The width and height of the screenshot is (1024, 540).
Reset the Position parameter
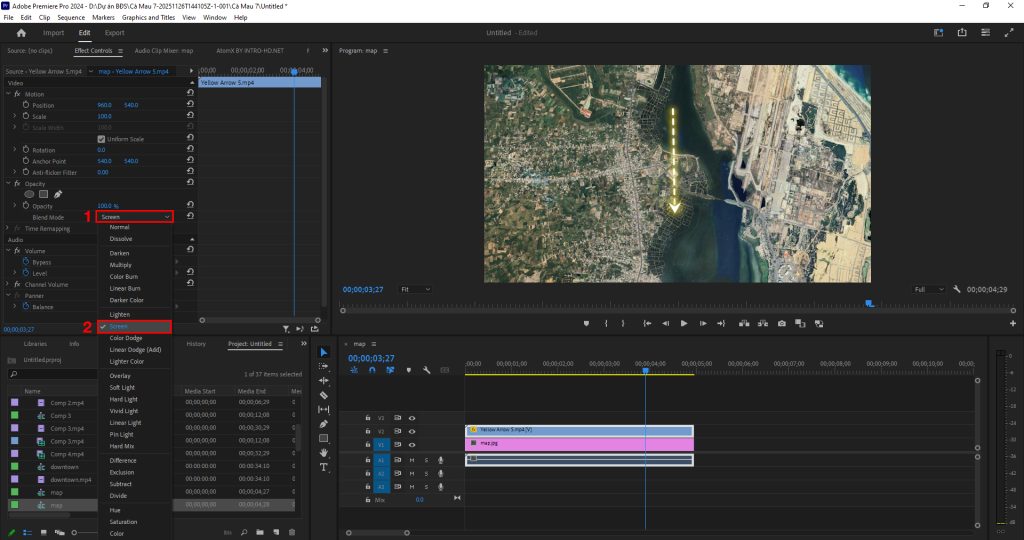190,105
